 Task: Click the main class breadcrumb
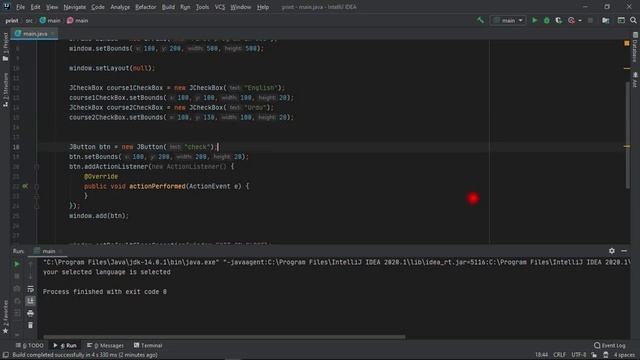[50, 20]
